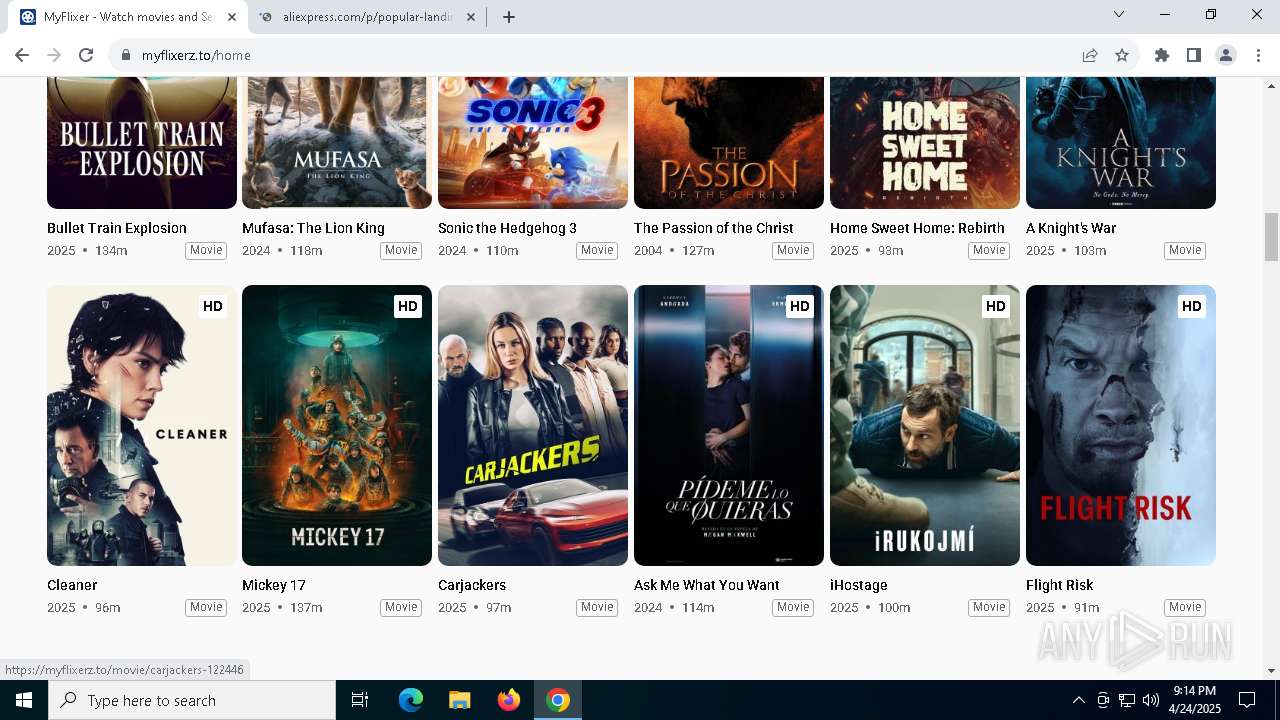Image resolution: width=1280 pixels, height=720 pixels.
Task: Click the Bullet Train Explosion title link
Action: 117,228
